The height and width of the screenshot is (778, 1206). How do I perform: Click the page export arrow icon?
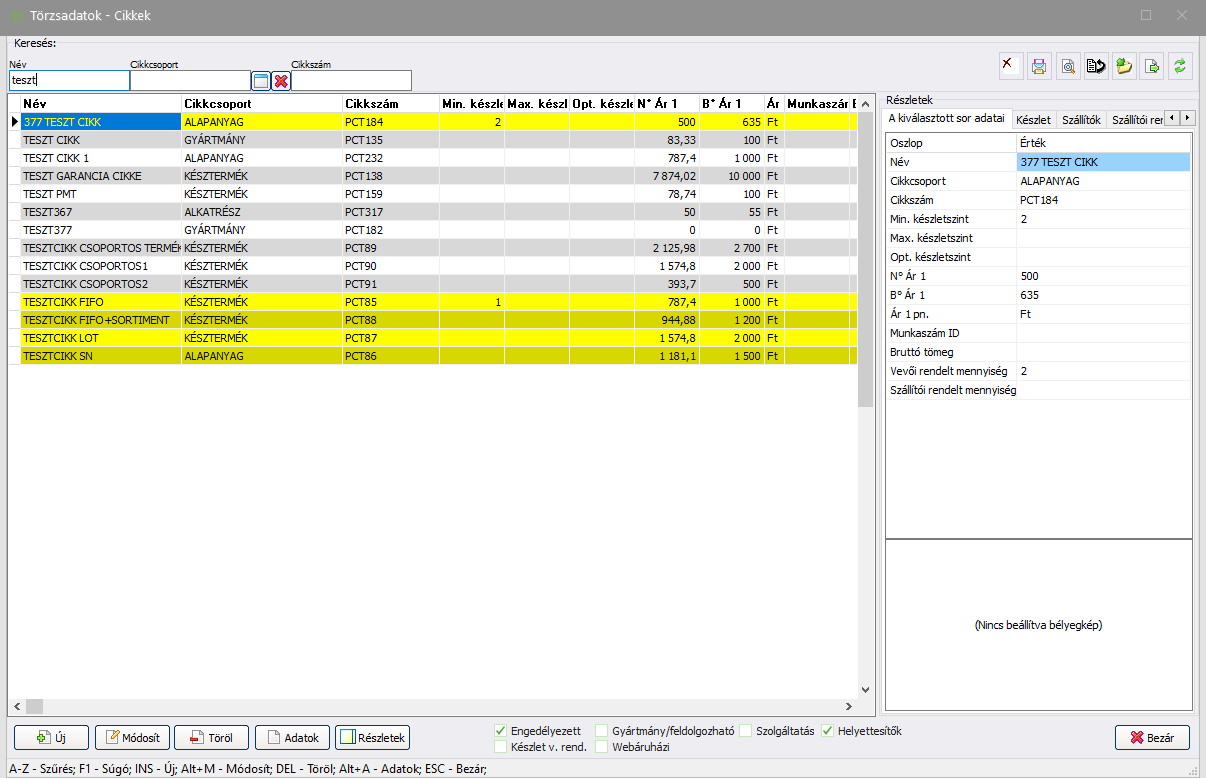click(1152, 67)
